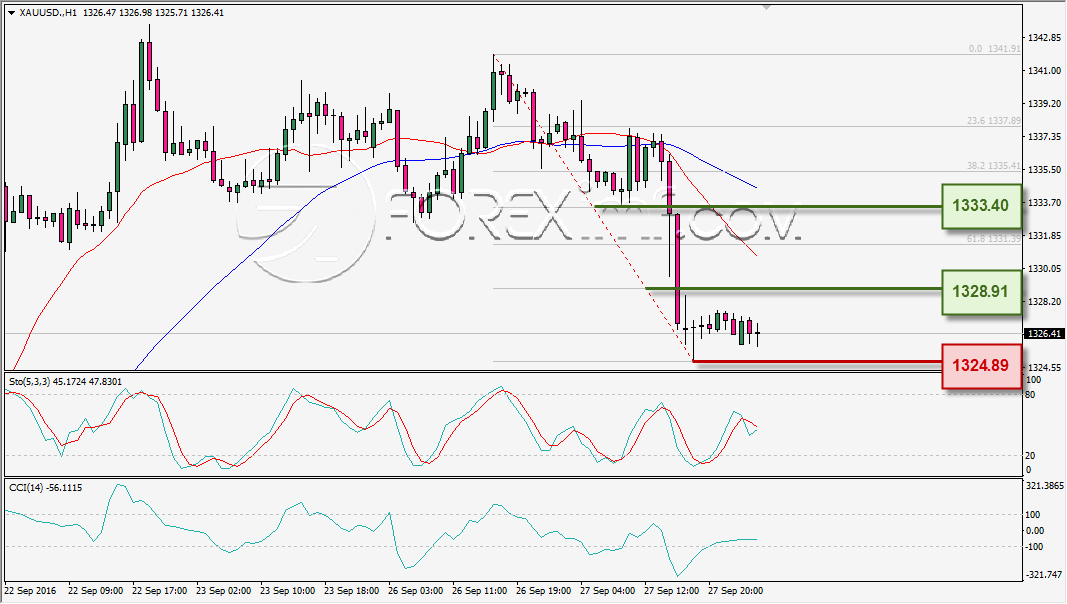Click price scale value 1328.20

(1045, 301)
